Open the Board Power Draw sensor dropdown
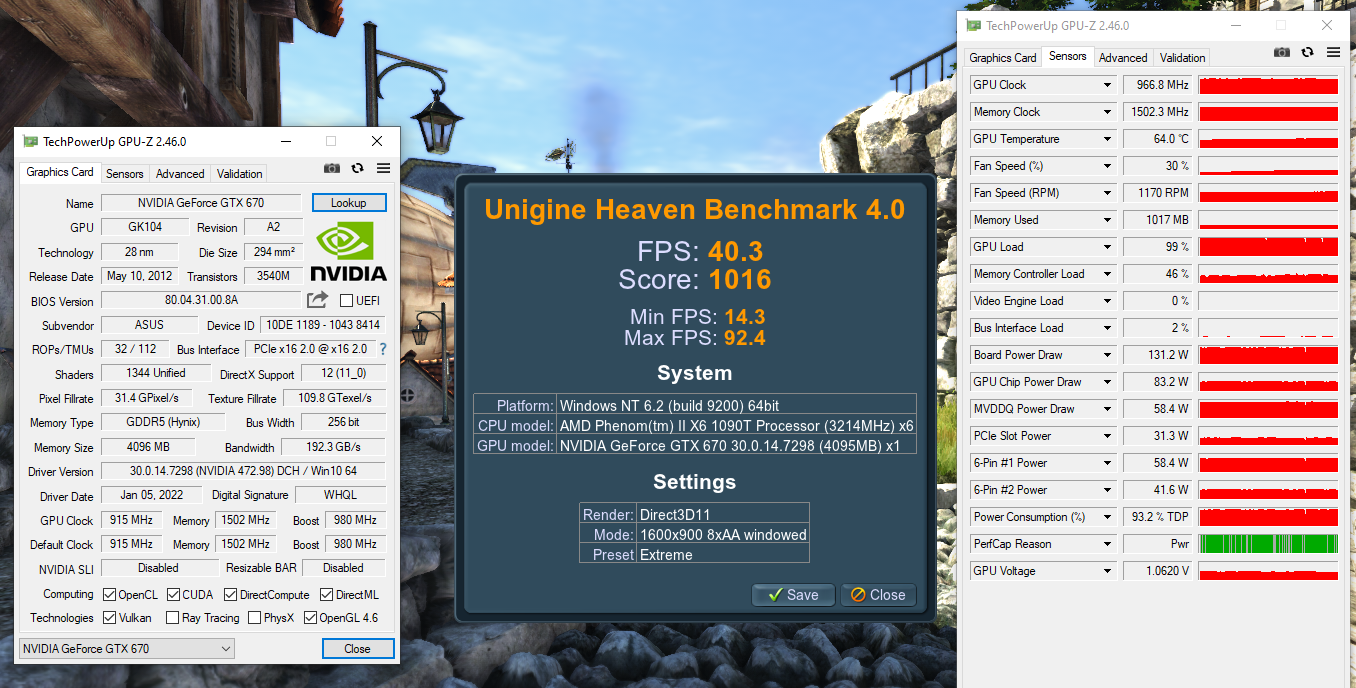Viewport: 1356px width, 688px height. tap(1107, 355)
